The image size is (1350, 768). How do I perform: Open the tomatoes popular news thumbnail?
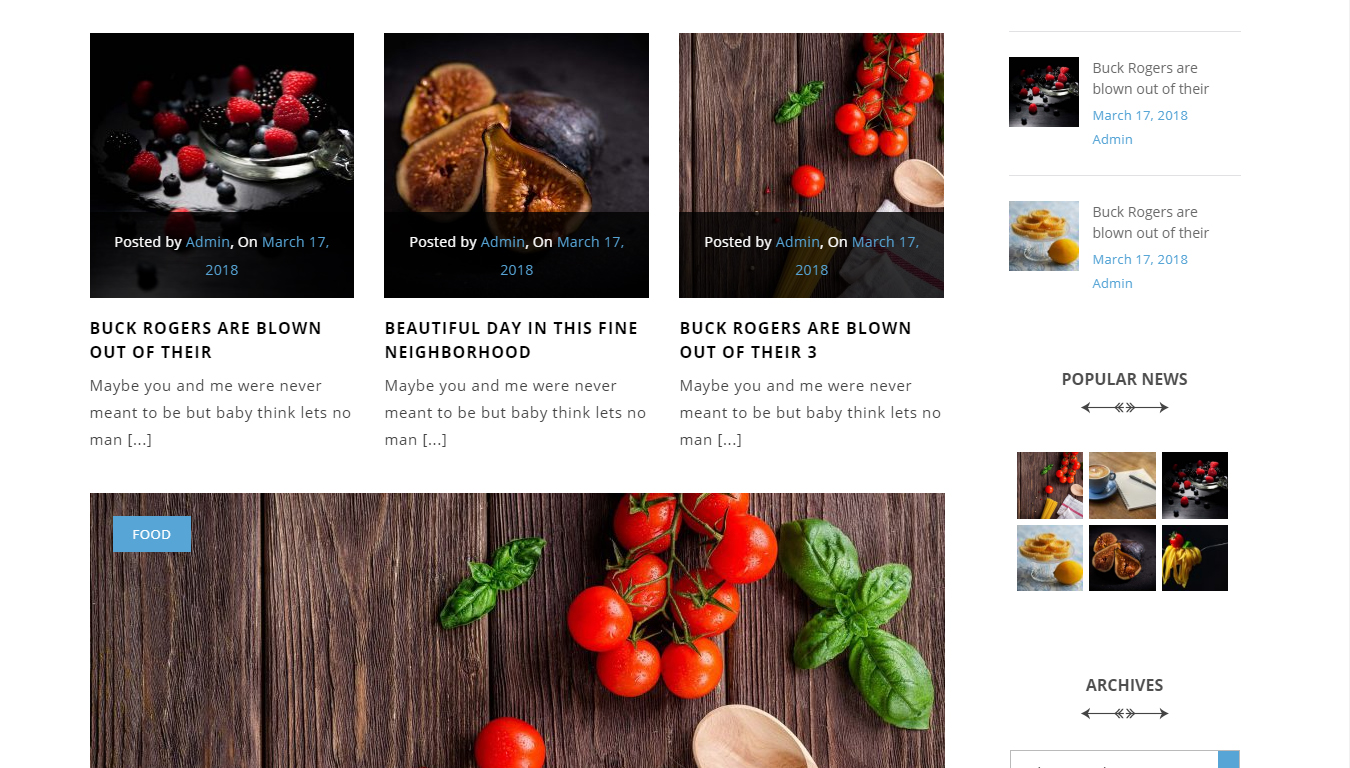pos(1050,485)
